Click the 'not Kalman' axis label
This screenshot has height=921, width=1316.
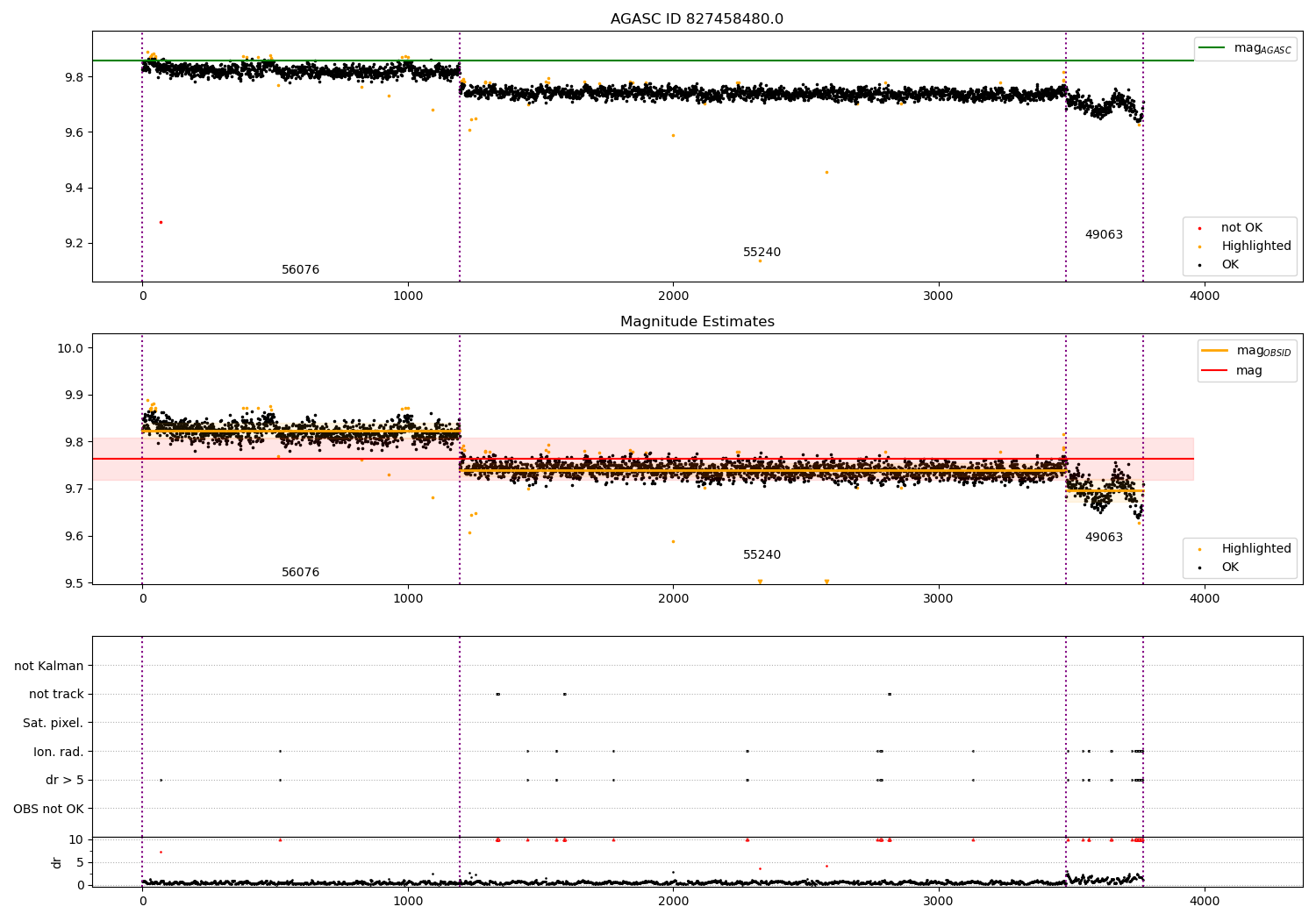(x=49, y=667)
